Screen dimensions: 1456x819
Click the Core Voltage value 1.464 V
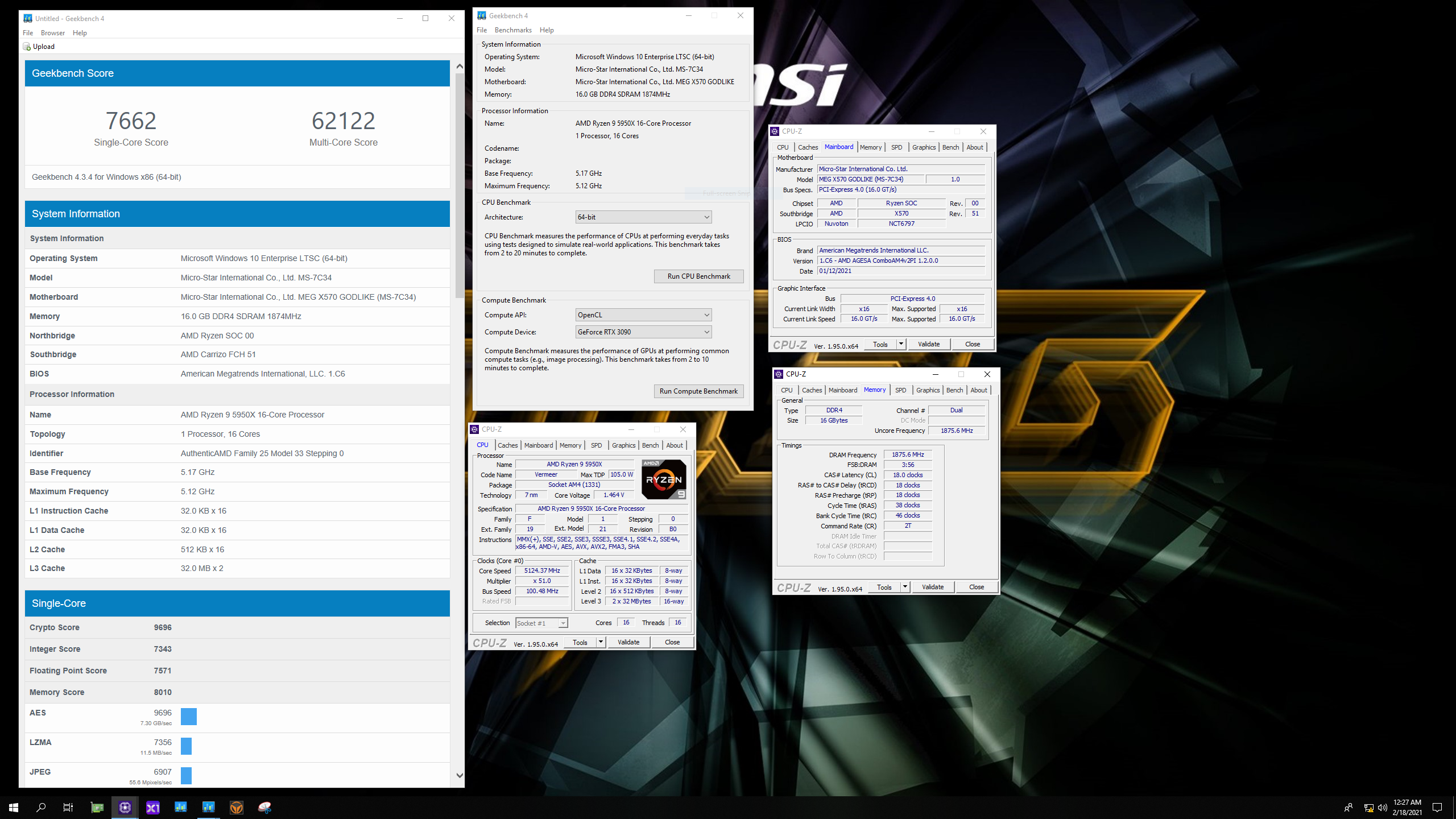[614, 495]
